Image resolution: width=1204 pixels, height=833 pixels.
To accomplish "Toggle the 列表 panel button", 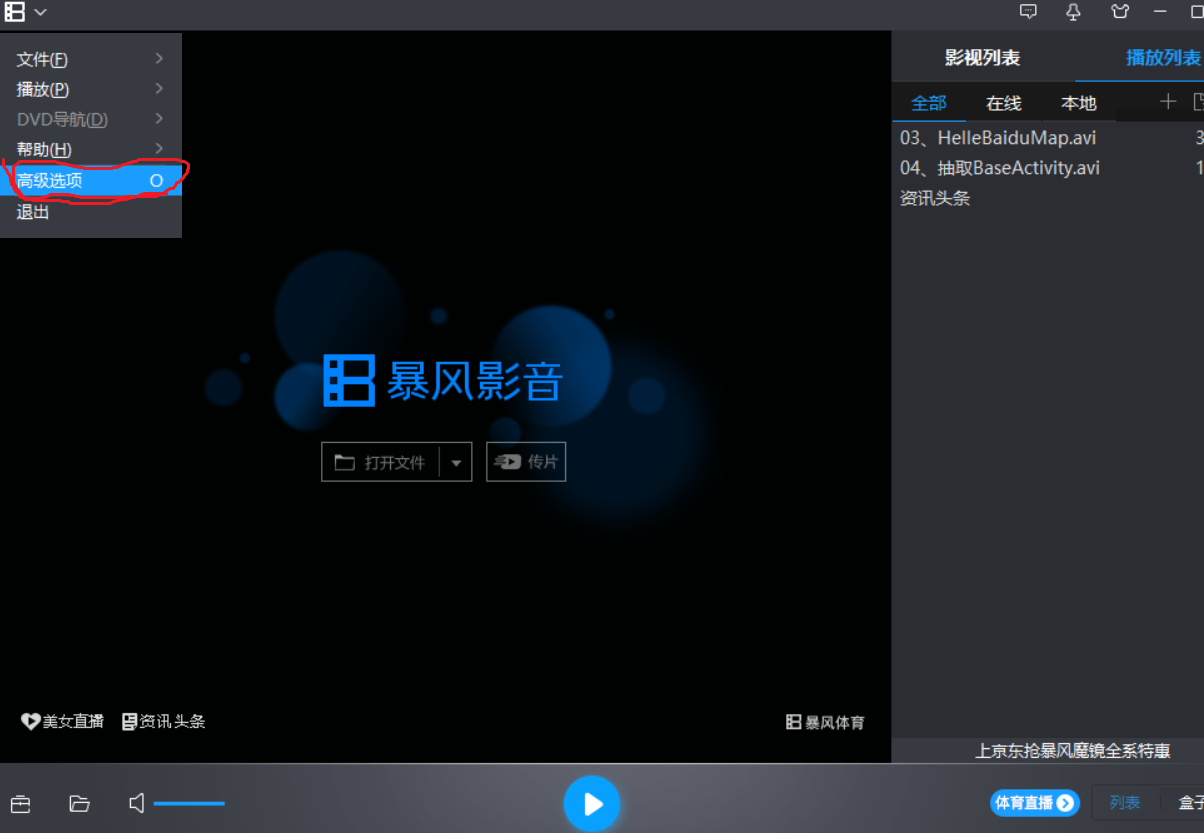I will click(1125, 803).
